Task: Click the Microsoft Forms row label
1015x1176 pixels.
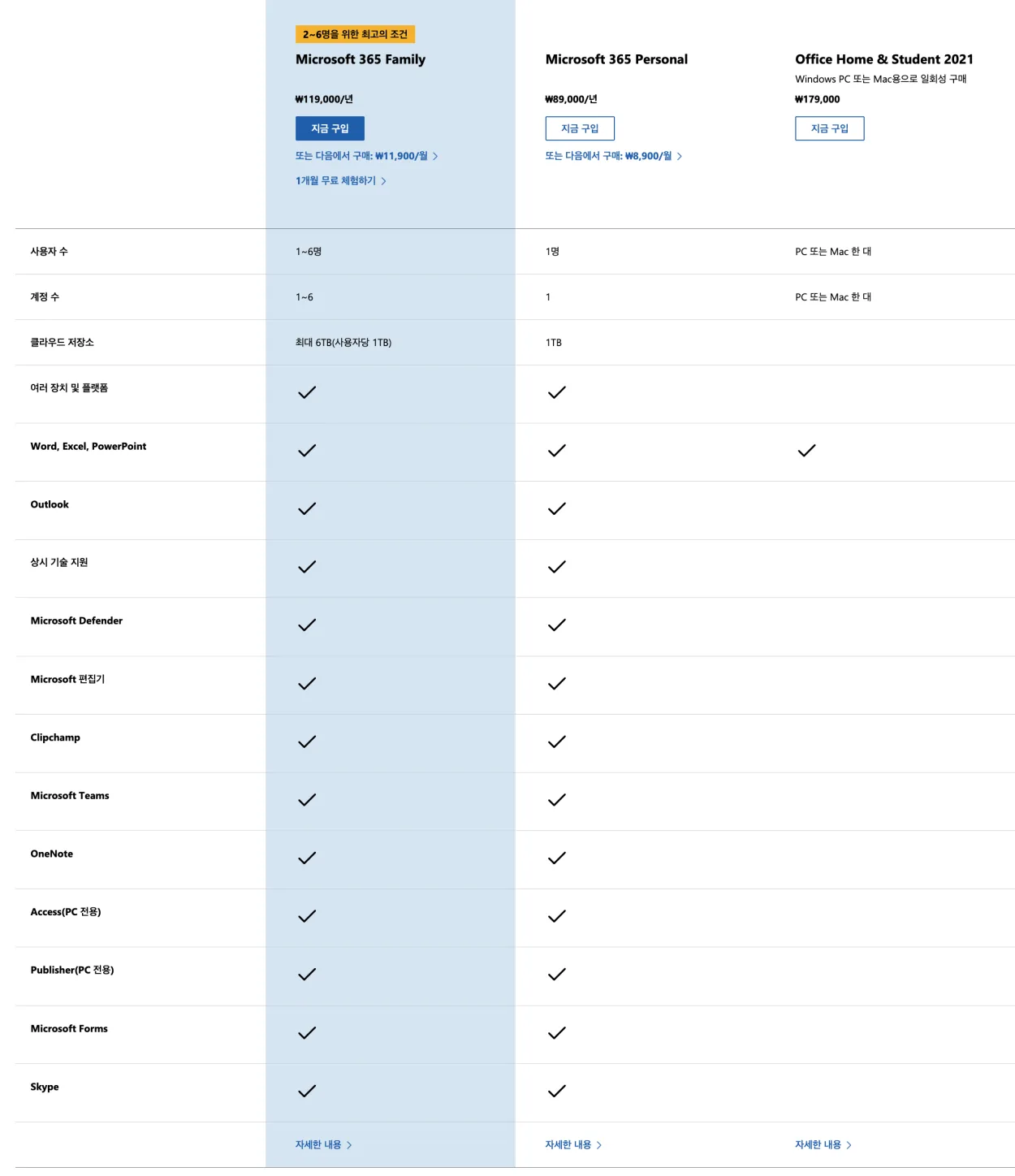Action: coord(69,1029)
